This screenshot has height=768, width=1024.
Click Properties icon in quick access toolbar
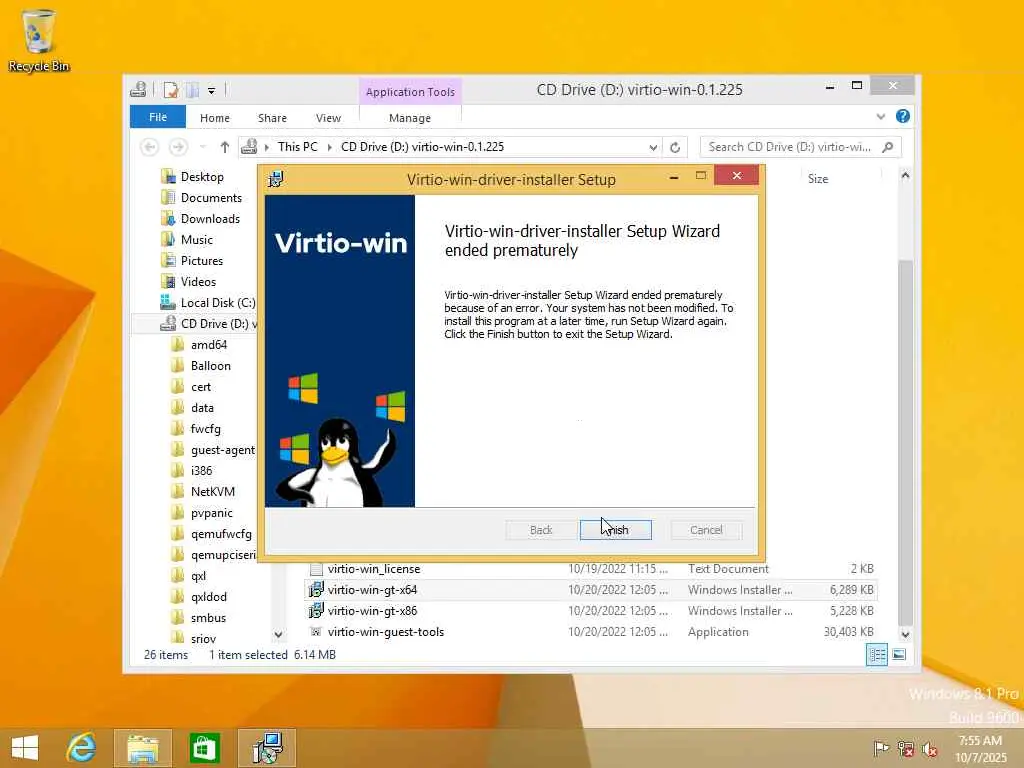[171, 90]
